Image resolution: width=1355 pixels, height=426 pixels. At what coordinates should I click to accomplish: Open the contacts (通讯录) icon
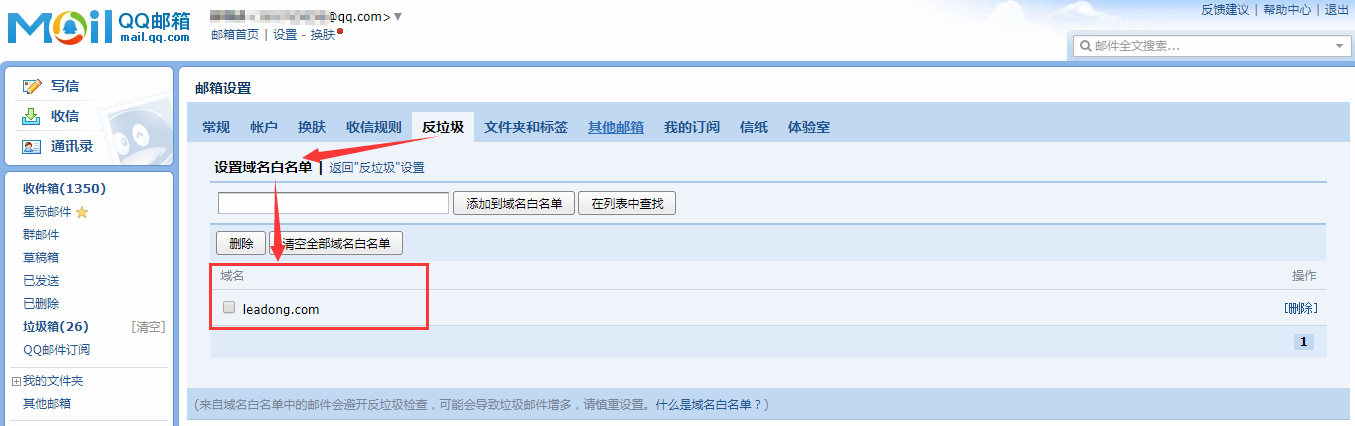point(32,147)
